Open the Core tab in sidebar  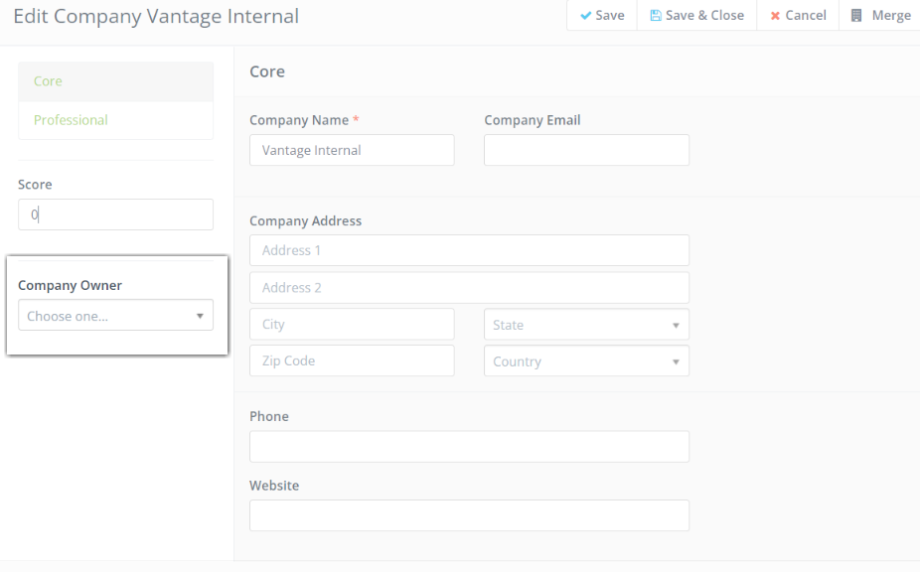point(116,82)
